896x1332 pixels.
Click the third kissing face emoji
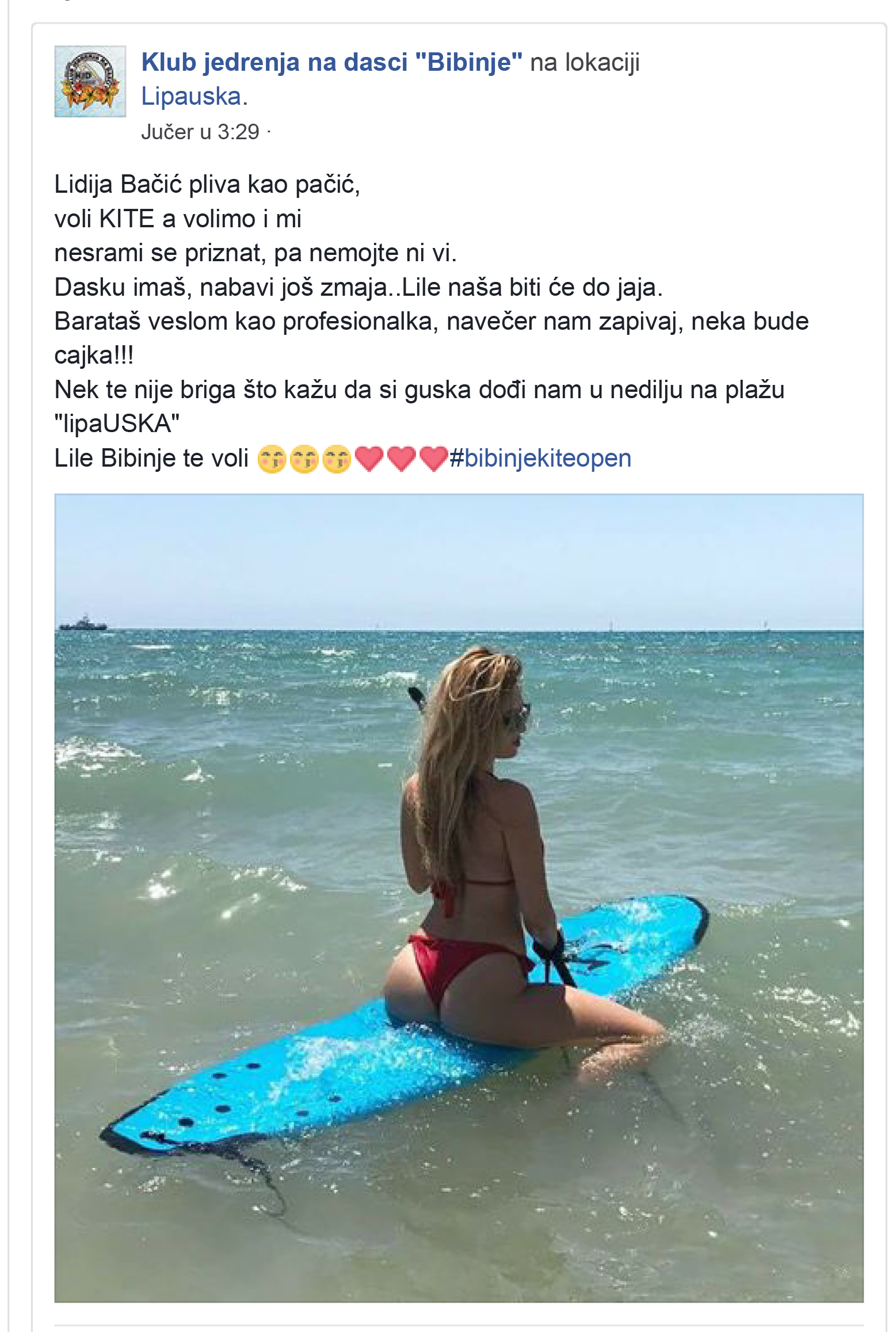[x=337, y=460]
